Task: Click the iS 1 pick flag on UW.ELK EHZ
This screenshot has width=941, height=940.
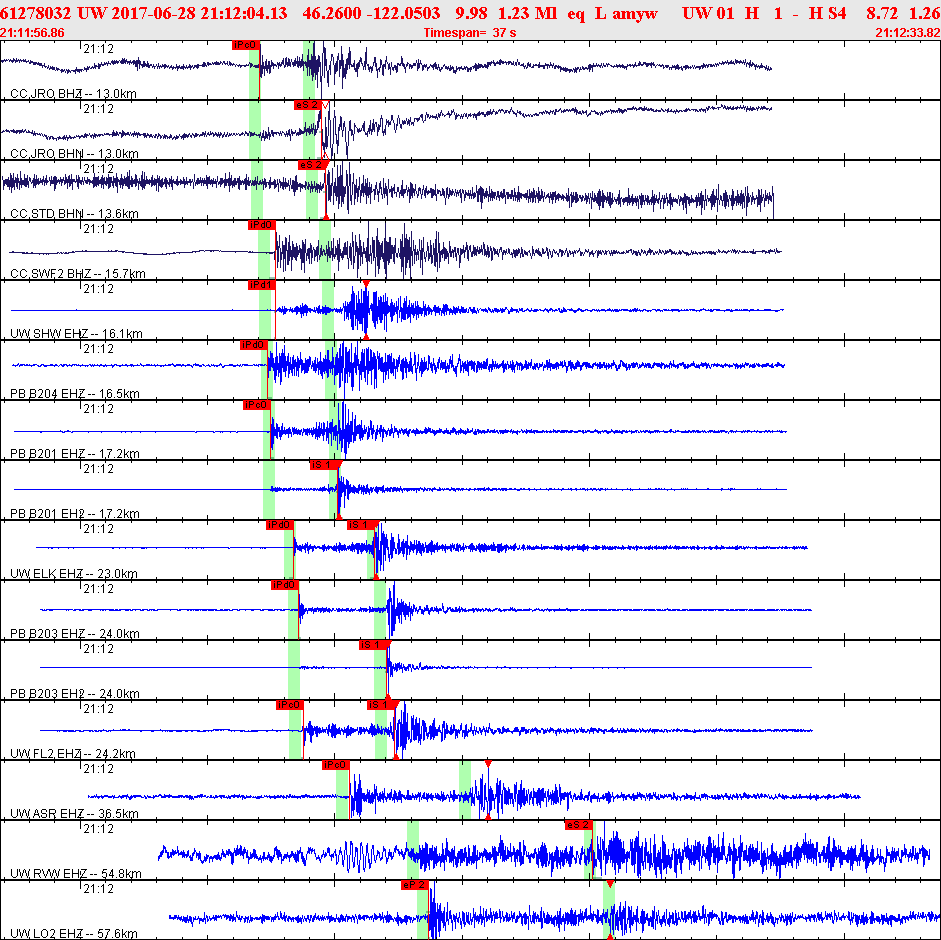Action: [x=361, y=525]
